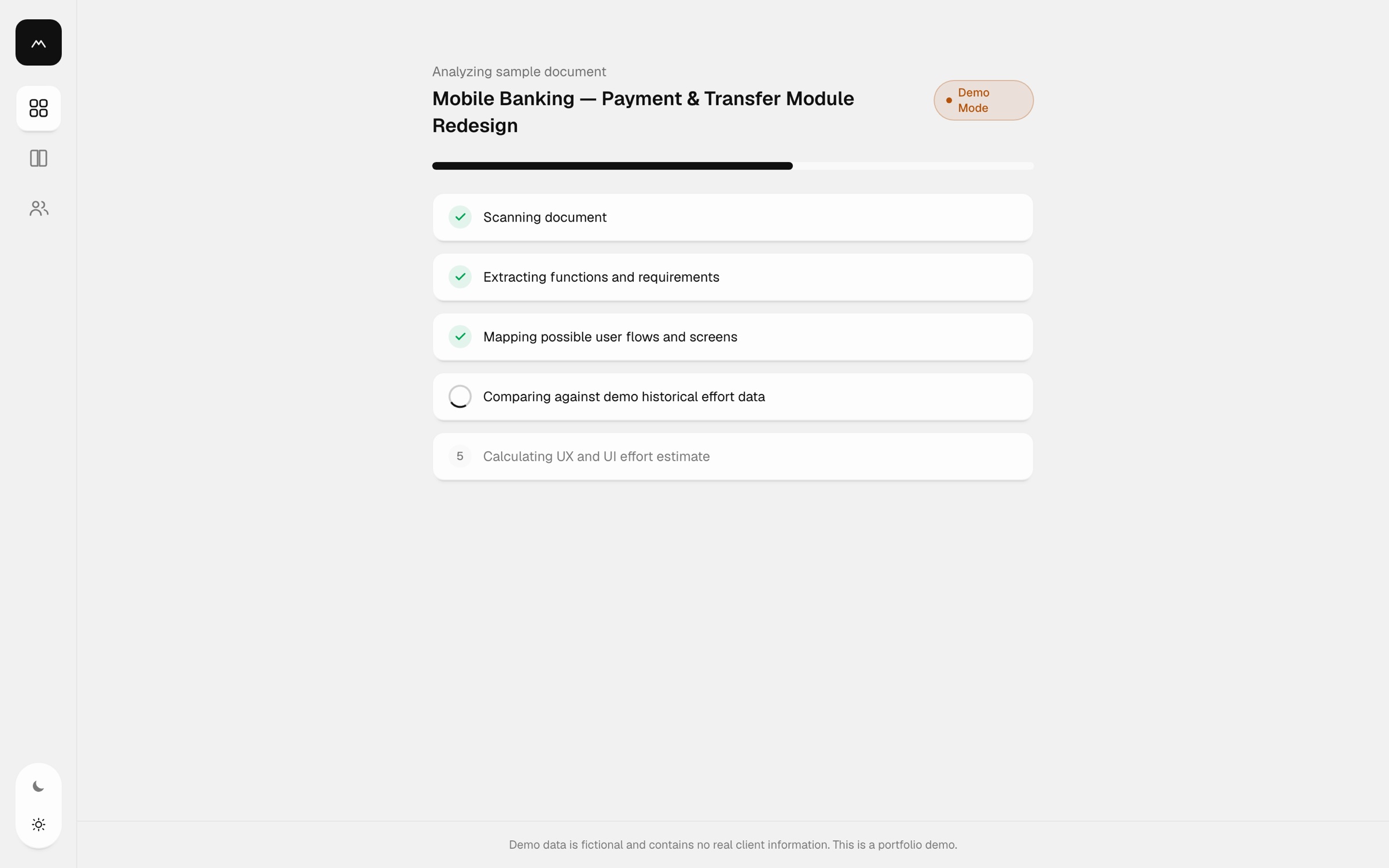The height and width of the screenshot is (868, 1389).
Task: Switch to dark mode moon icon
Action: click(x=38, y=786)
